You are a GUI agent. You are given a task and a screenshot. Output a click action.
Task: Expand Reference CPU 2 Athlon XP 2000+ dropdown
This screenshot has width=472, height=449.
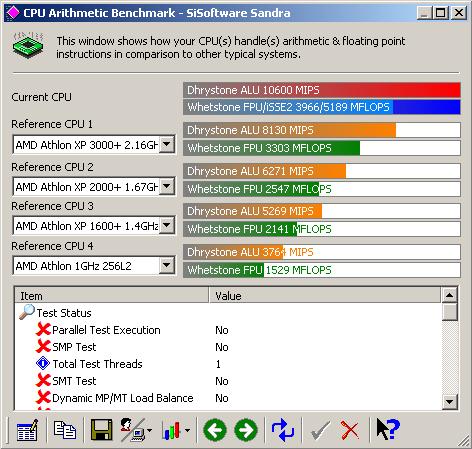[167, 187]
